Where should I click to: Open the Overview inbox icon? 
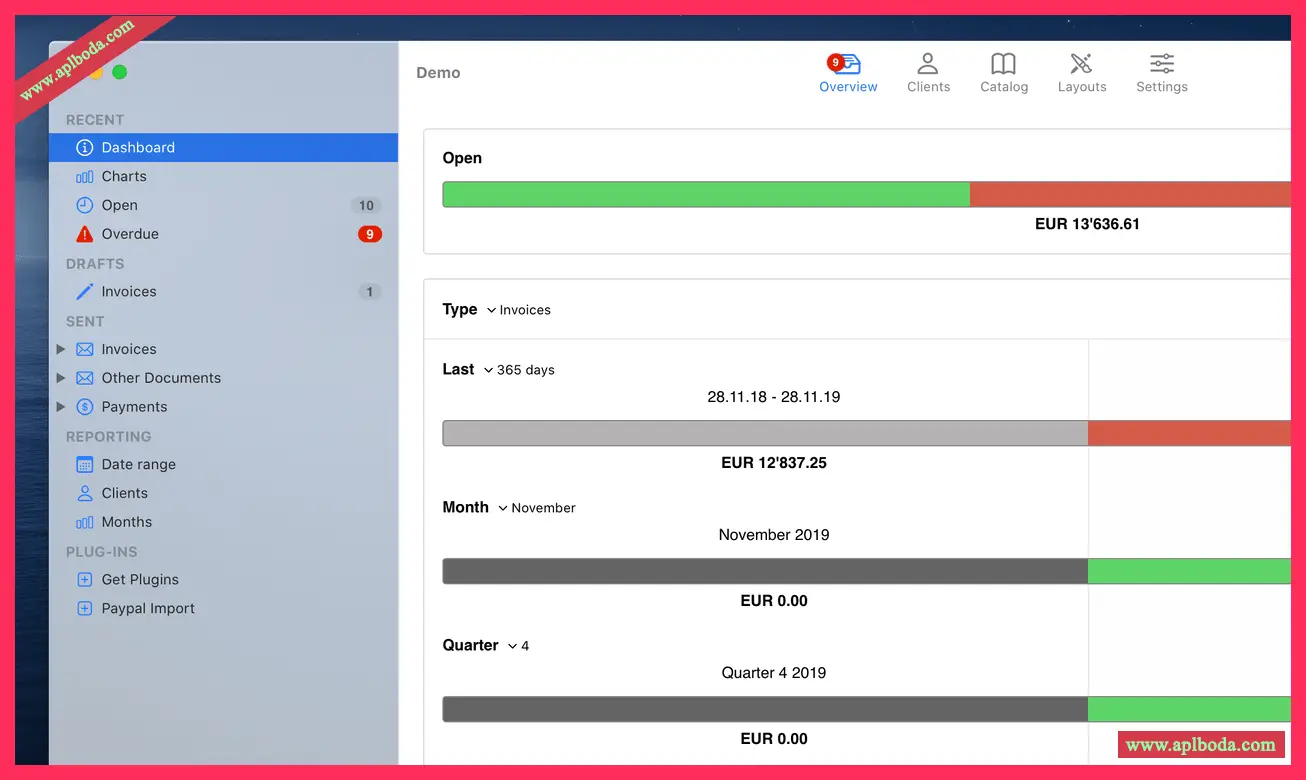(847, 65)
